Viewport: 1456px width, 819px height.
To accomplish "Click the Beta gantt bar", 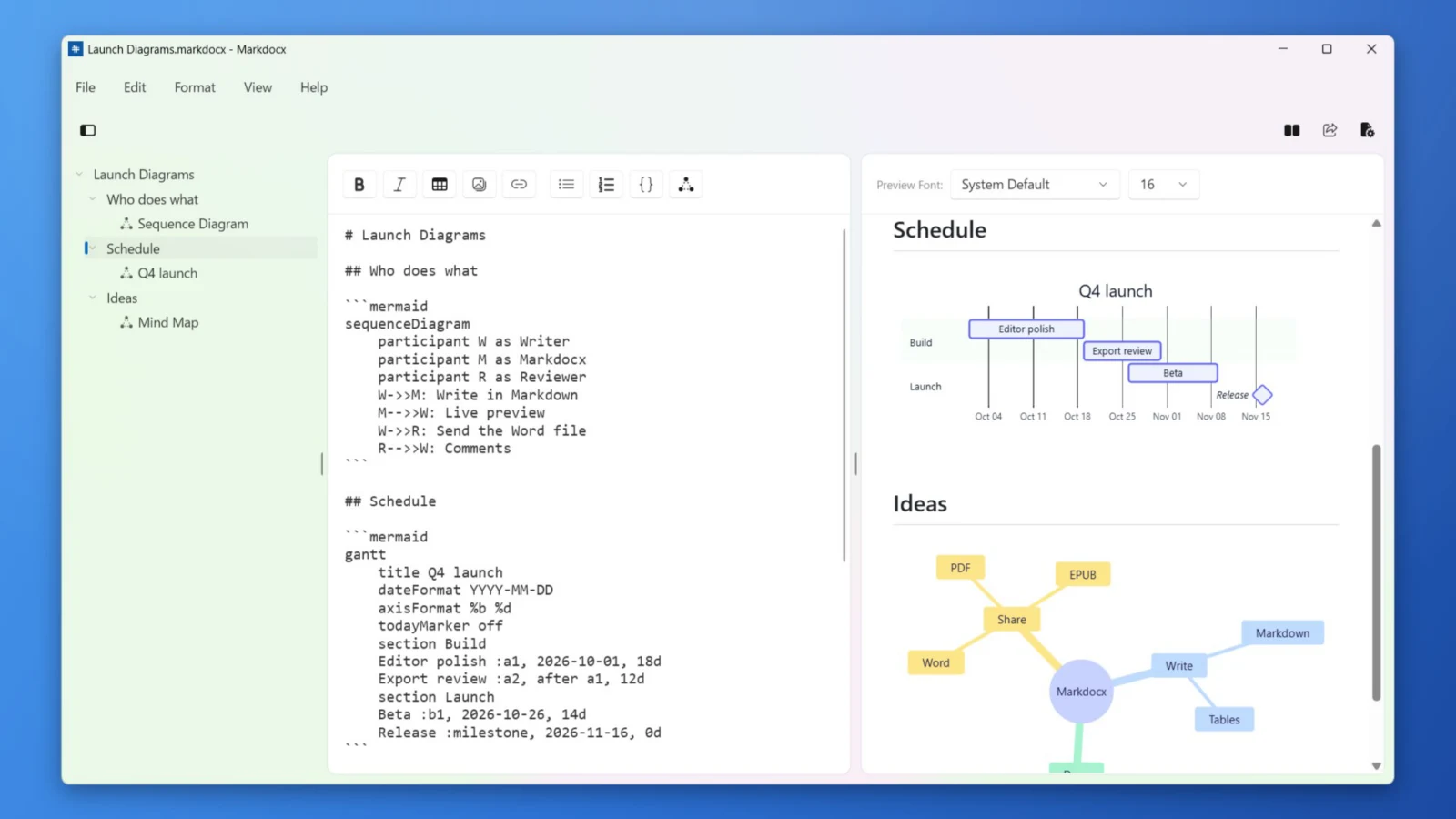I will 1173,372.
